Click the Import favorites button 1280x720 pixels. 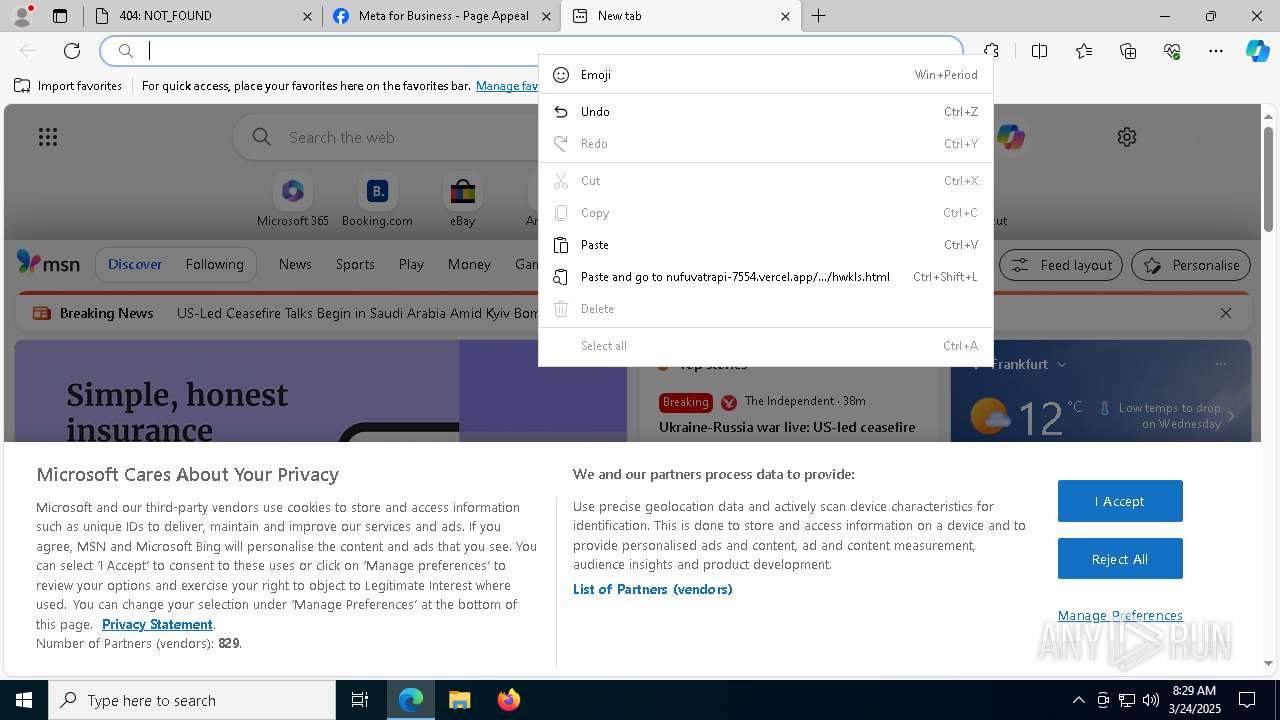pos(68,86)
